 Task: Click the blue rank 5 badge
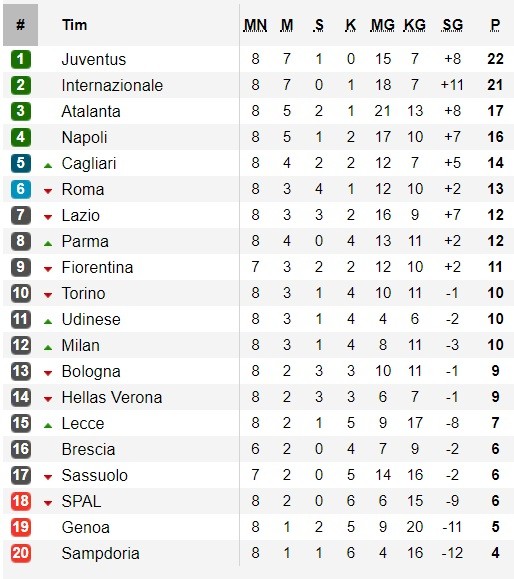pyautogui.click(x=21, y=163)
